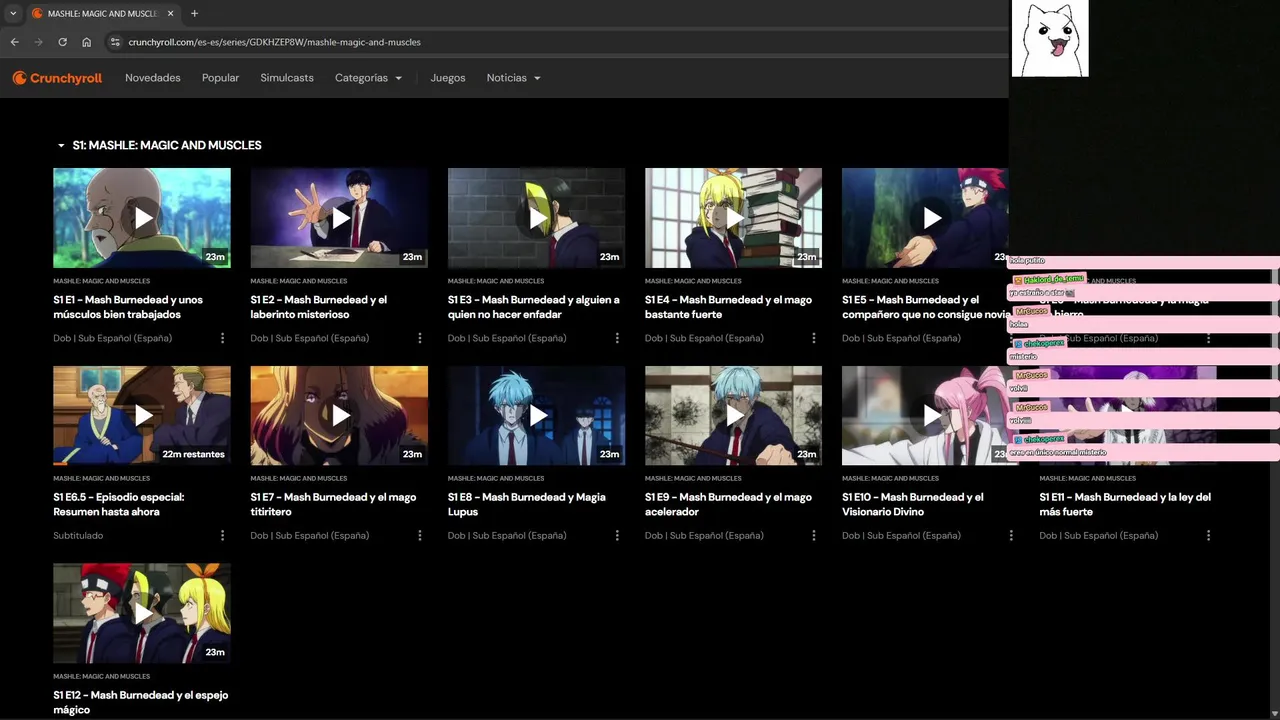Play episode S1 E1 thumbnail
The height and width of the screenshot is (720, 1280).
click(142, 218)
